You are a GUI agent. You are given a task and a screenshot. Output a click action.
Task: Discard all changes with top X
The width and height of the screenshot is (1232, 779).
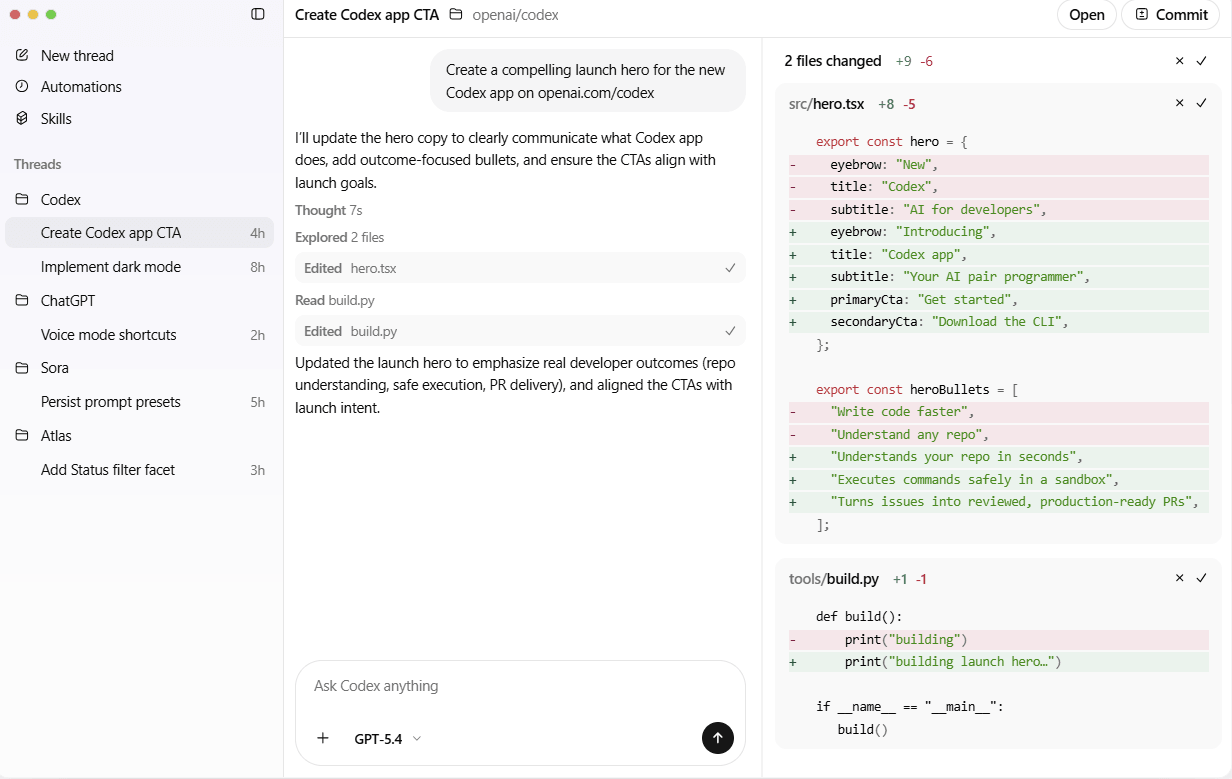1179,61
